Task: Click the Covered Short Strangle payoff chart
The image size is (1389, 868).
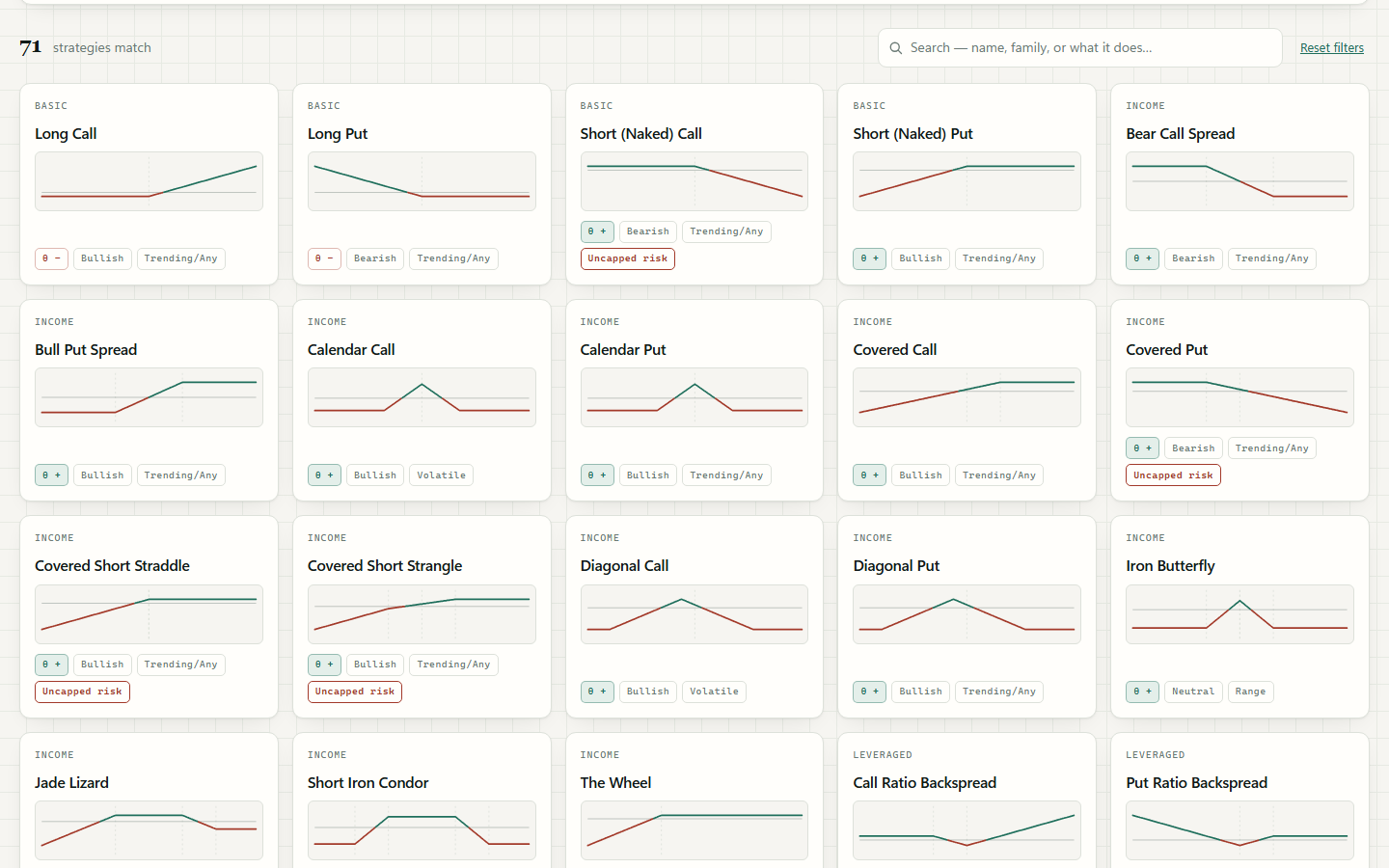Action: tap(422, 614)
